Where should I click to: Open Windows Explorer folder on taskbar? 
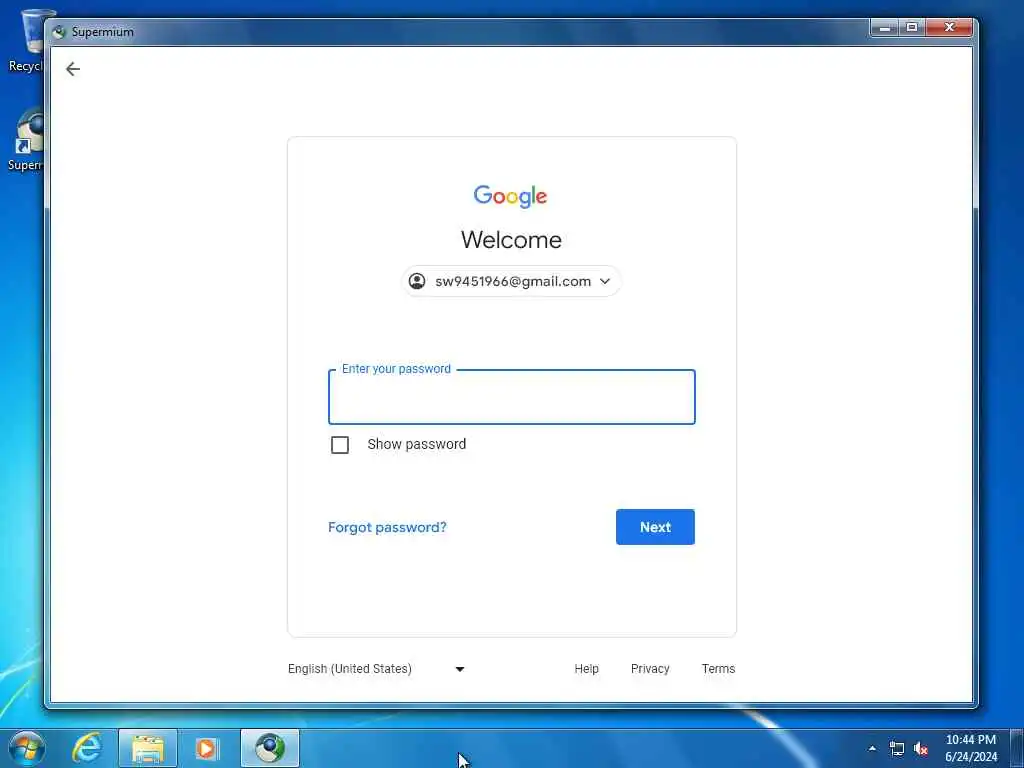coord(148,748)
